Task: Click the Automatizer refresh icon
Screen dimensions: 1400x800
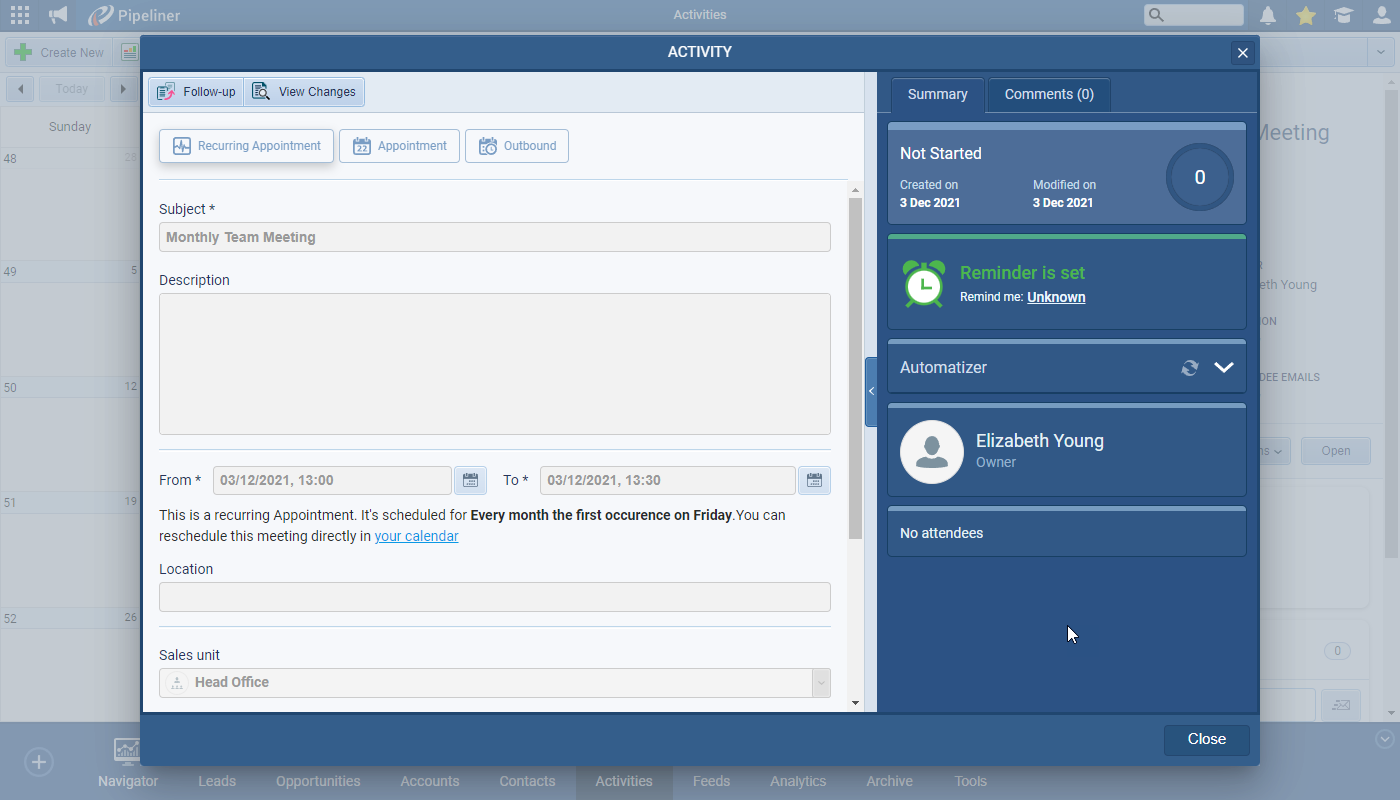Action: pyautogui.click(x=1189, y=367)
